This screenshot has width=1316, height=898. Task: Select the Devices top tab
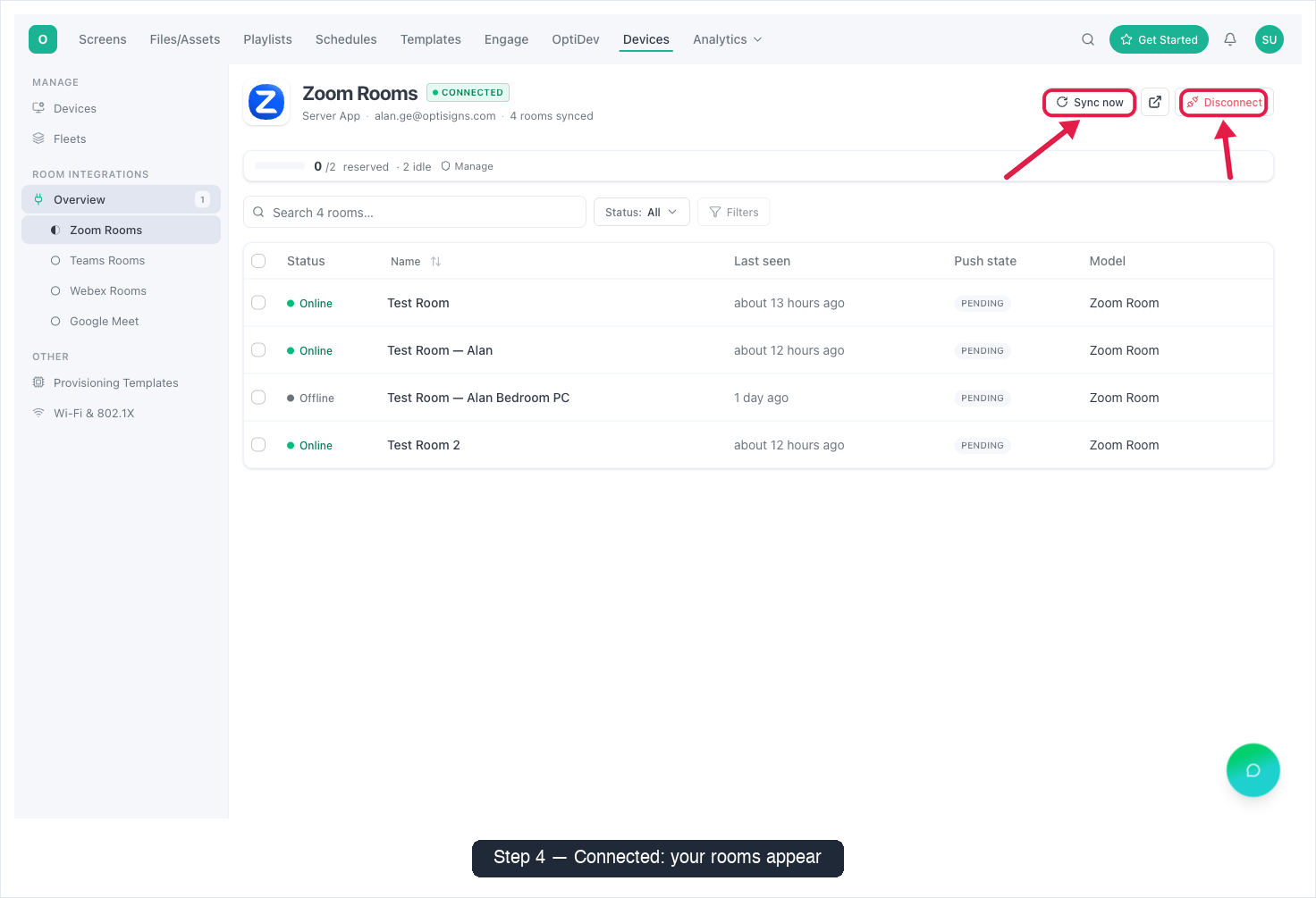click(x=646, y=39)
